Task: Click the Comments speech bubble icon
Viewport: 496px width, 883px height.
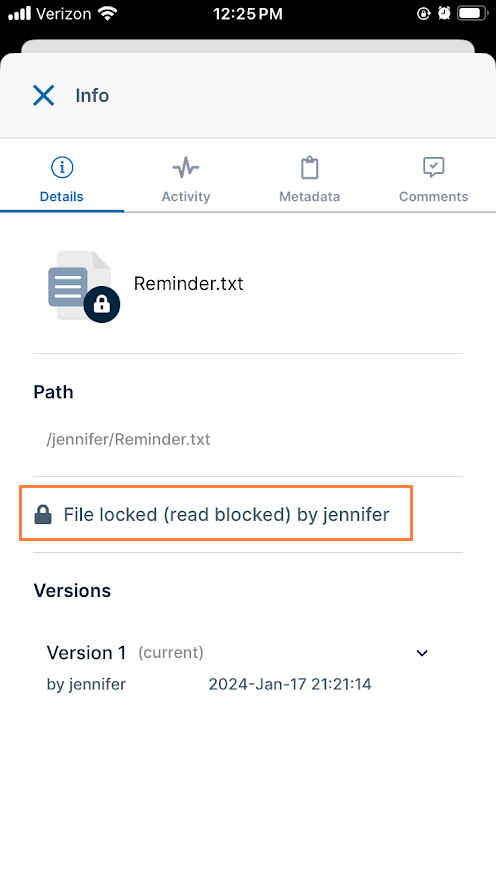Action: (x=434, y=167)
